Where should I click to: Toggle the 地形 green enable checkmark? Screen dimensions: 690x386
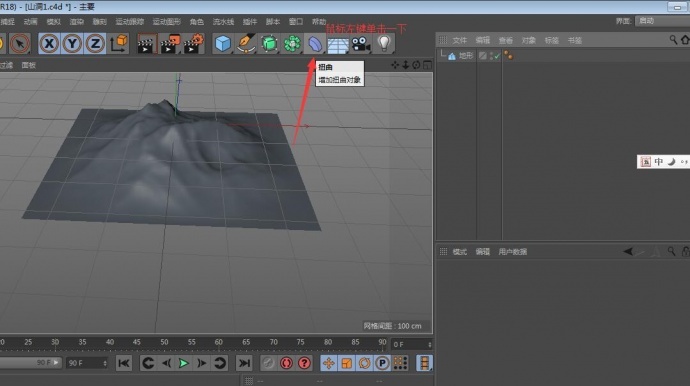point(497,56)
